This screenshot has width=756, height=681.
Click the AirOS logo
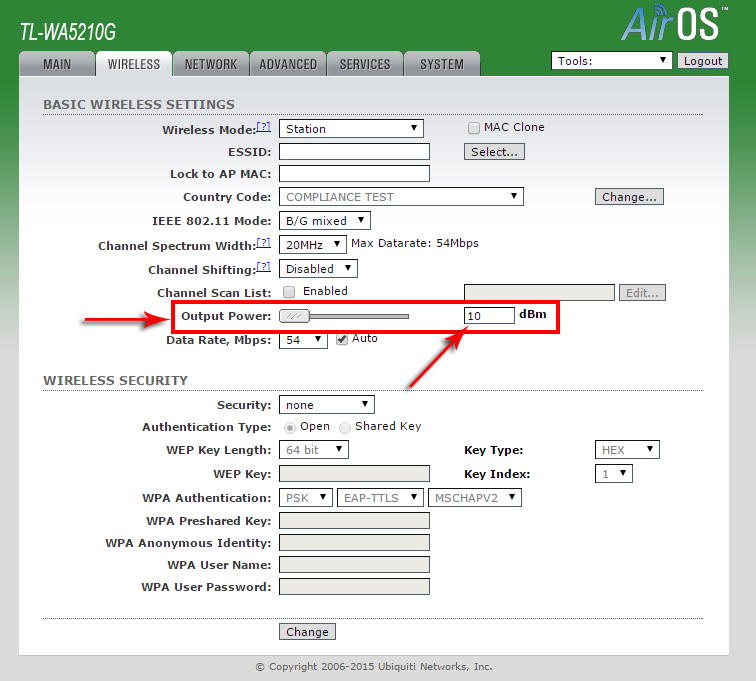coord(670,24)
